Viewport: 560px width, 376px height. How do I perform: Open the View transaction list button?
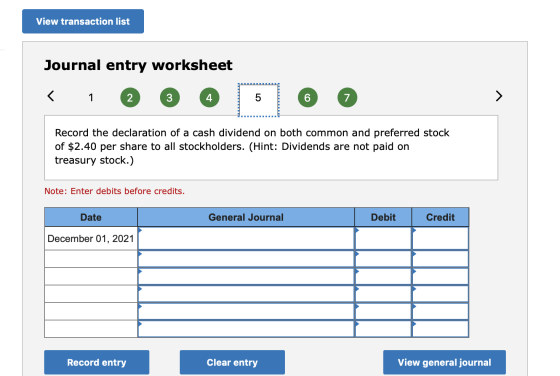[83, 21]
